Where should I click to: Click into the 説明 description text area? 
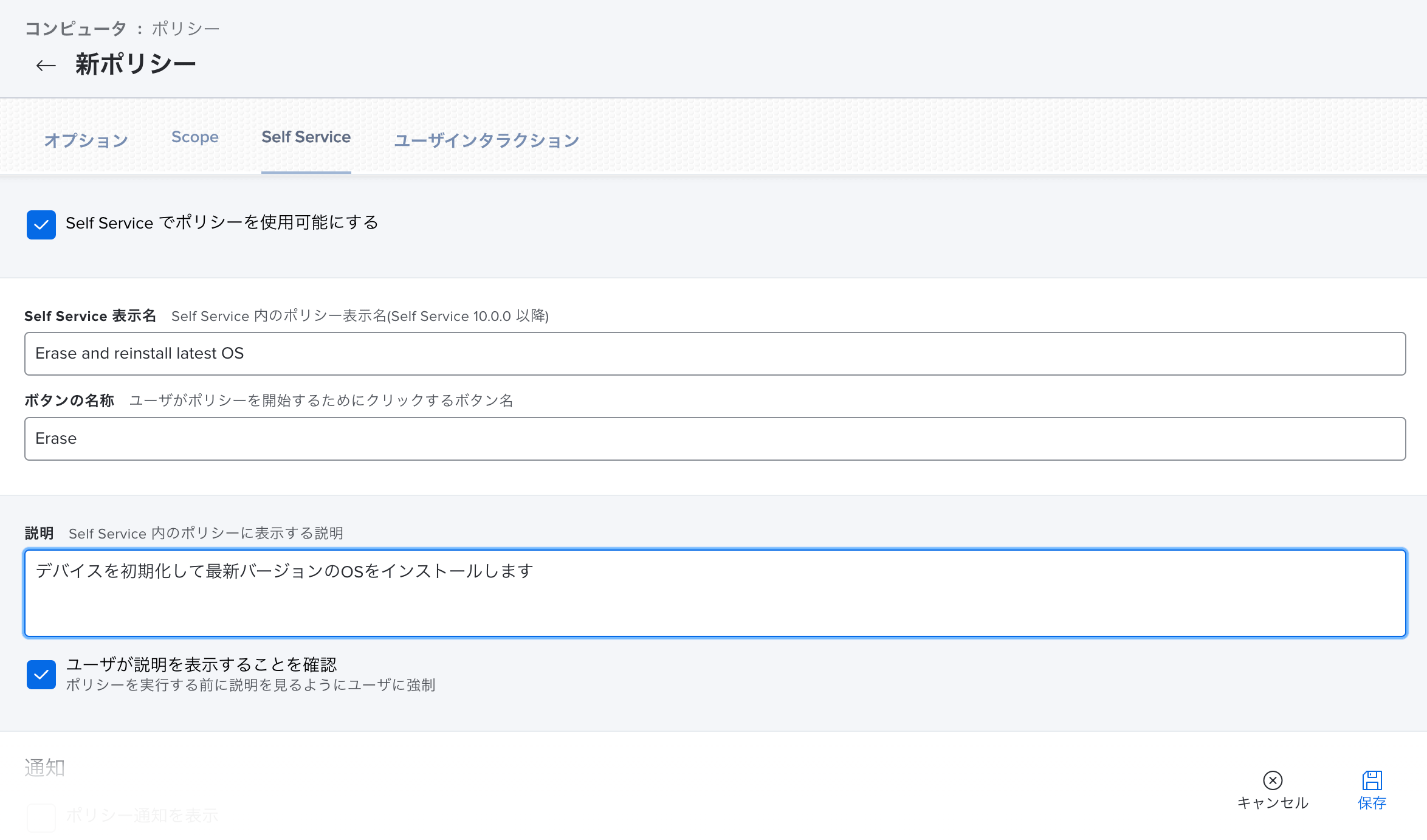coord(715,593)
